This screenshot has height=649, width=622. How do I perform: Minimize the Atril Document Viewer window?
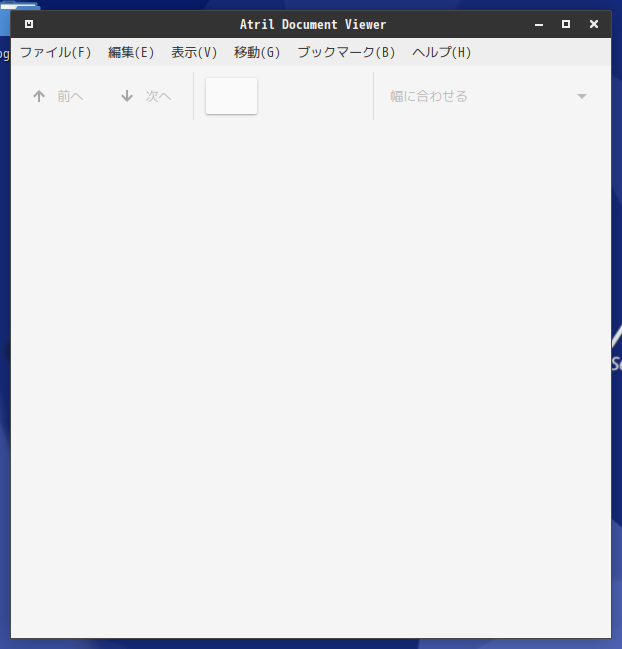coord(539,24)
